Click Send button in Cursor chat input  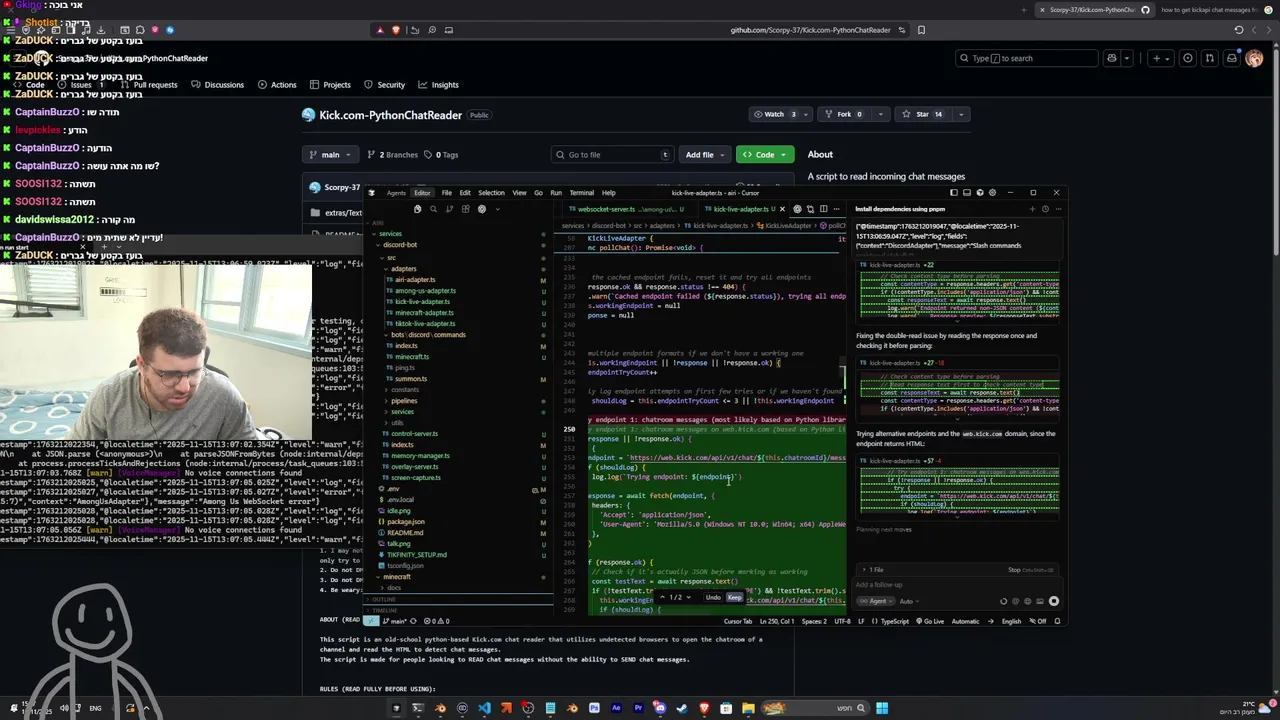point(1054,601)
